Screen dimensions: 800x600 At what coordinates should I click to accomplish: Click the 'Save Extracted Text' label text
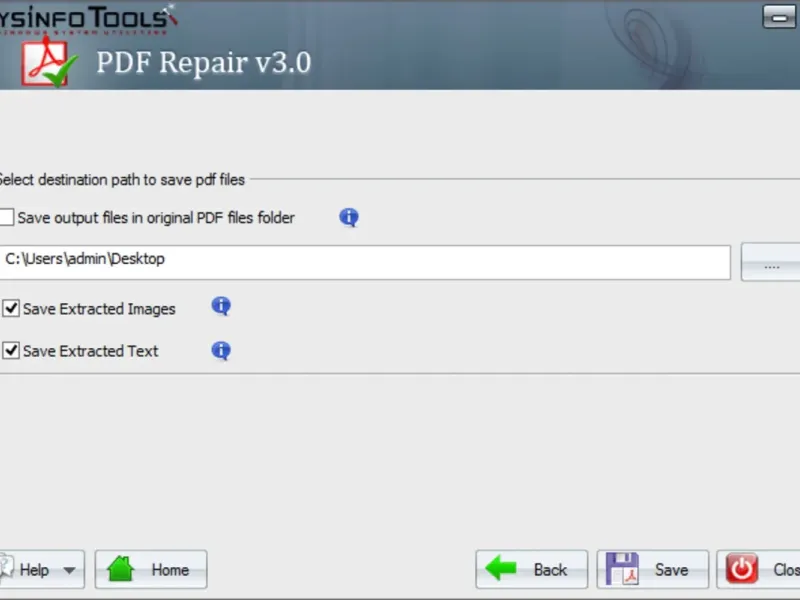point(91,352)
